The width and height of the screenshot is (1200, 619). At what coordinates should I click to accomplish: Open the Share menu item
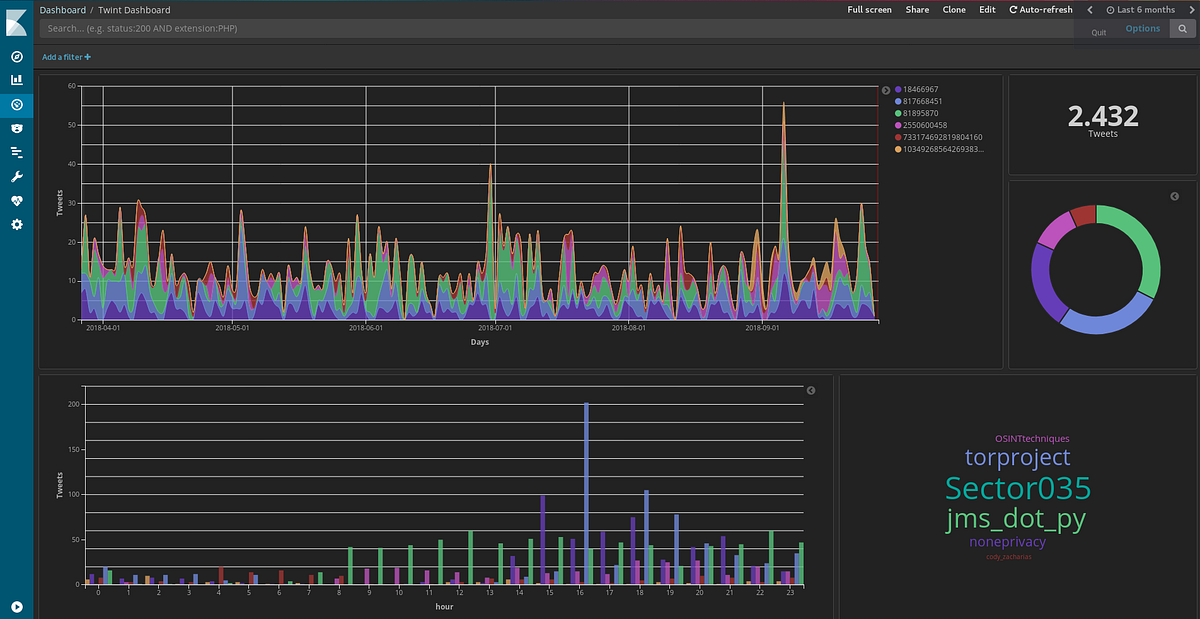917,9
